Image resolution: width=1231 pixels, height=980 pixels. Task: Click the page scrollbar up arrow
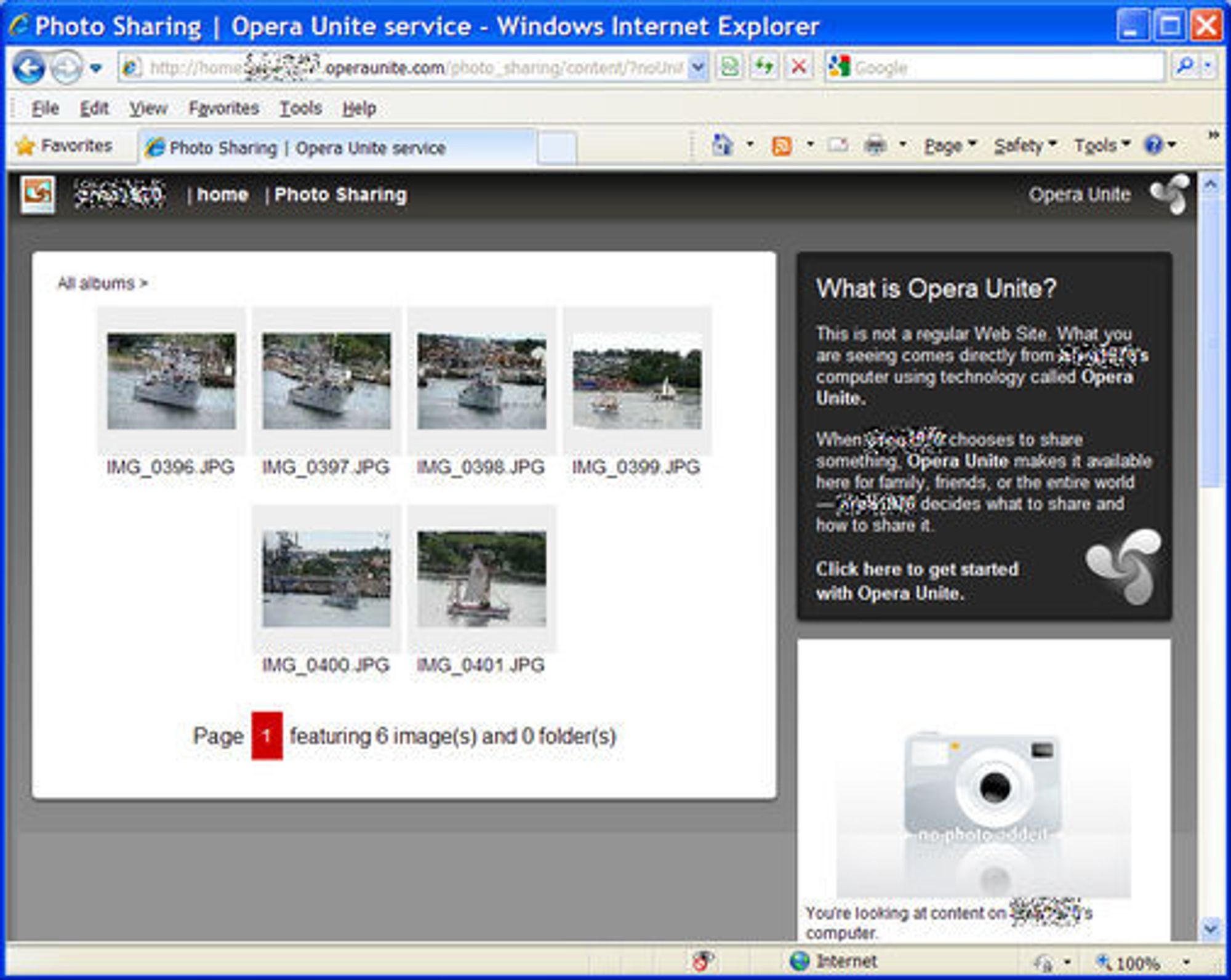click(1210, 185)
